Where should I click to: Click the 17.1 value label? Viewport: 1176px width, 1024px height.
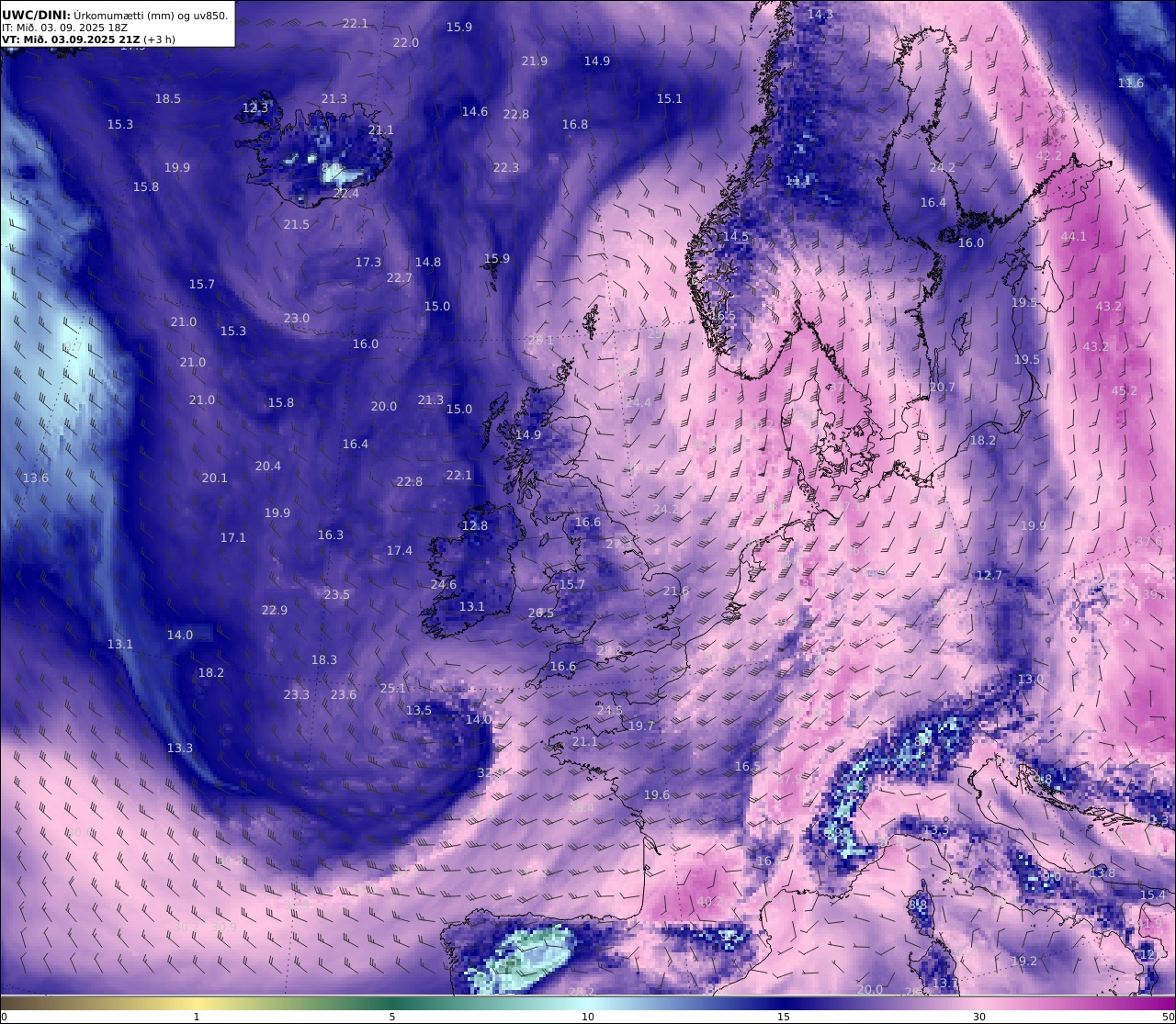pyautogui.click(x=233, y=538)
